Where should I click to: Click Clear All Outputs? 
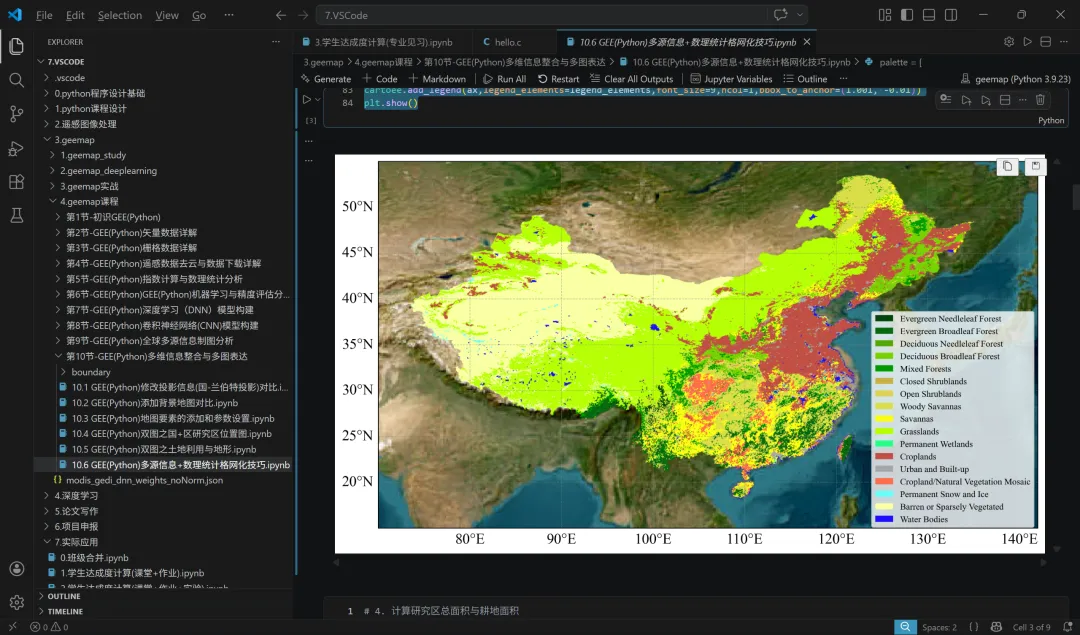pos(632,79)
